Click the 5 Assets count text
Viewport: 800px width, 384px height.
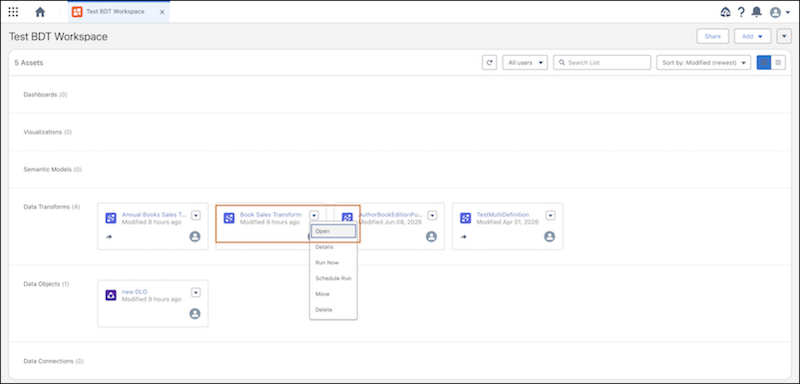(x=29, y=63)
